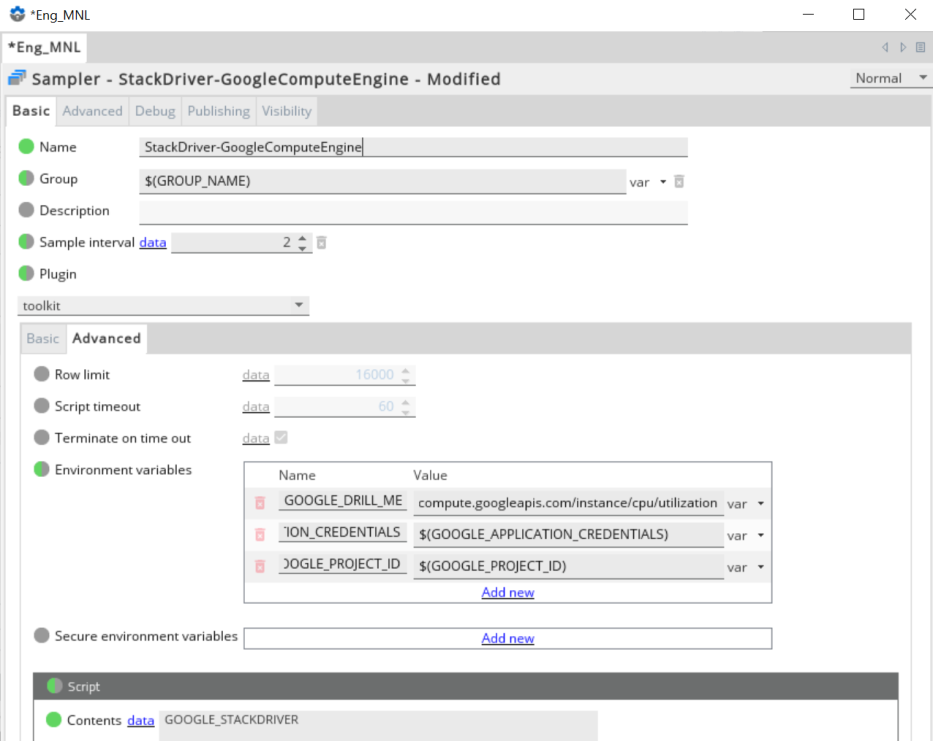
Task: Toggle the Terminate on time out checkbox
Action: click(281, 437)
